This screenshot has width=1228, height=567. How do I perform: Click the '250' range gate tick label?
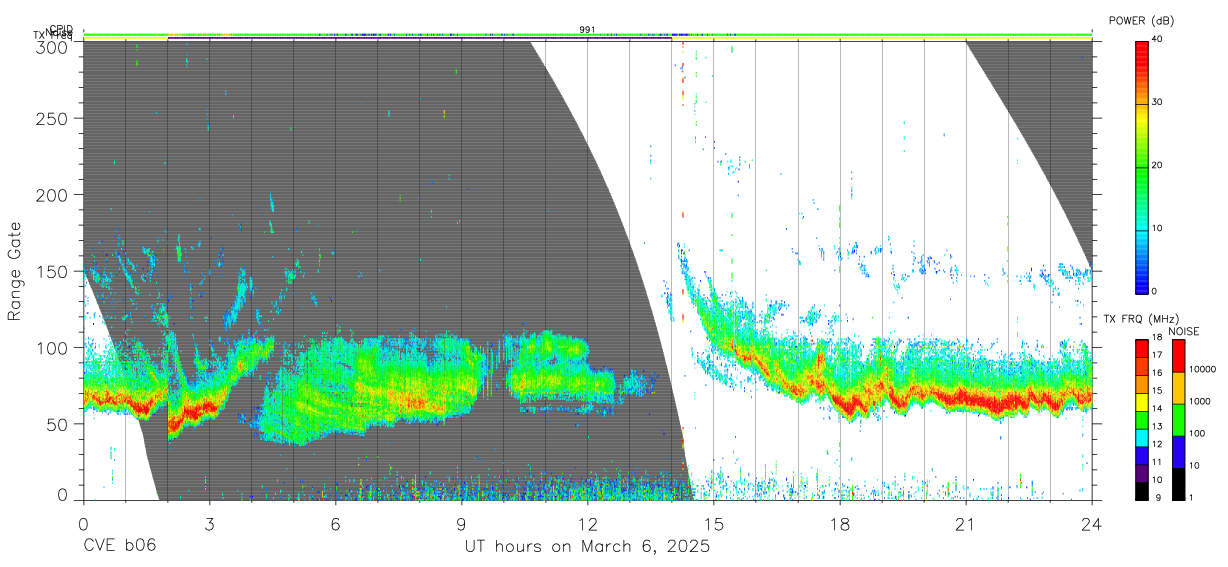(51, 118)
